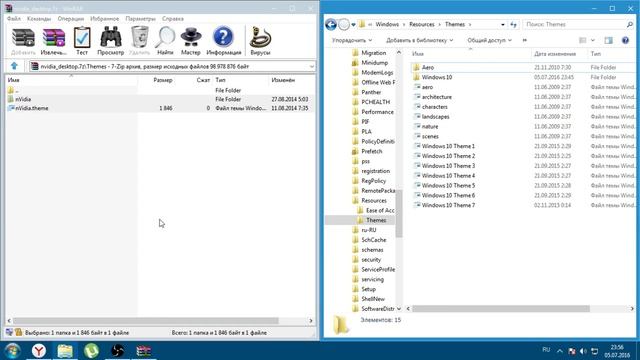Click the parent folder '..' row in WinRAR

[16, 90]
